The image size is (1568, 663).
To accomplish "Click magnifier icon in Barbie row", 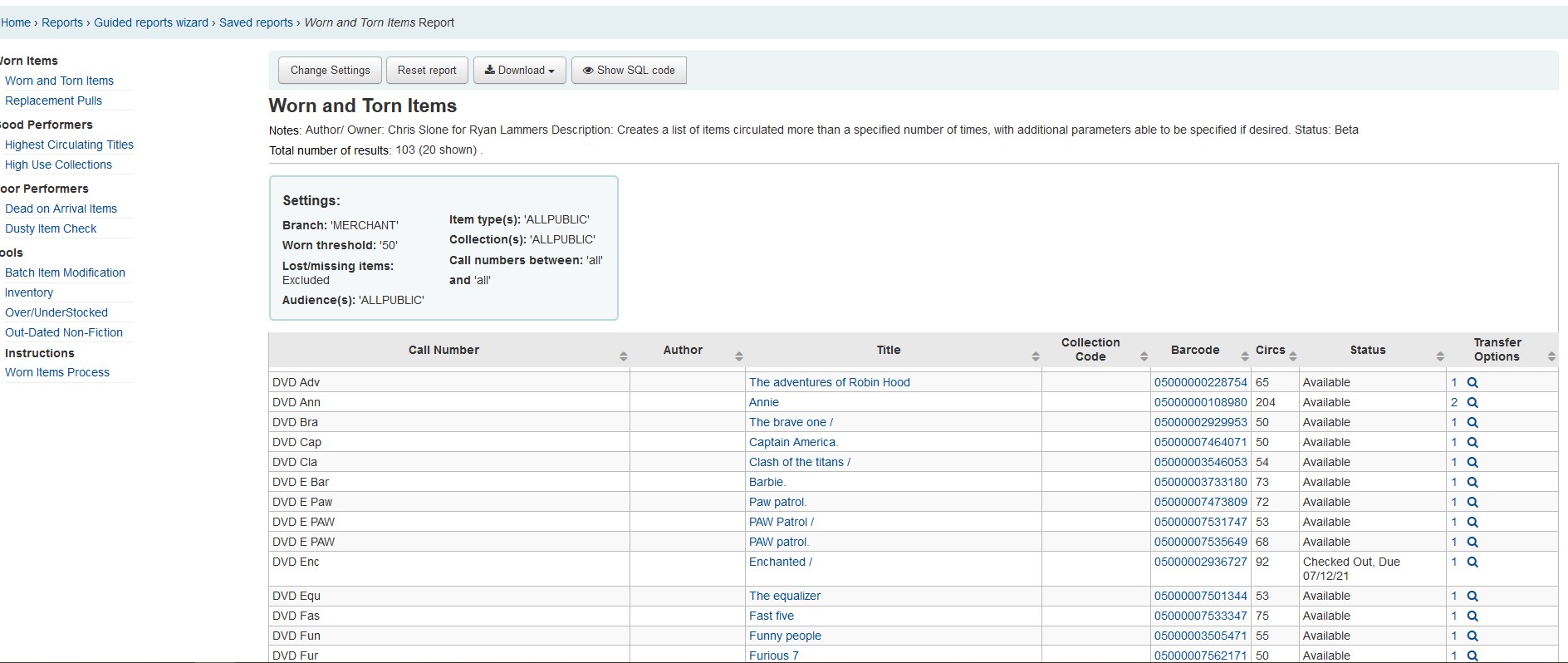I will [x=1472, y=483].
